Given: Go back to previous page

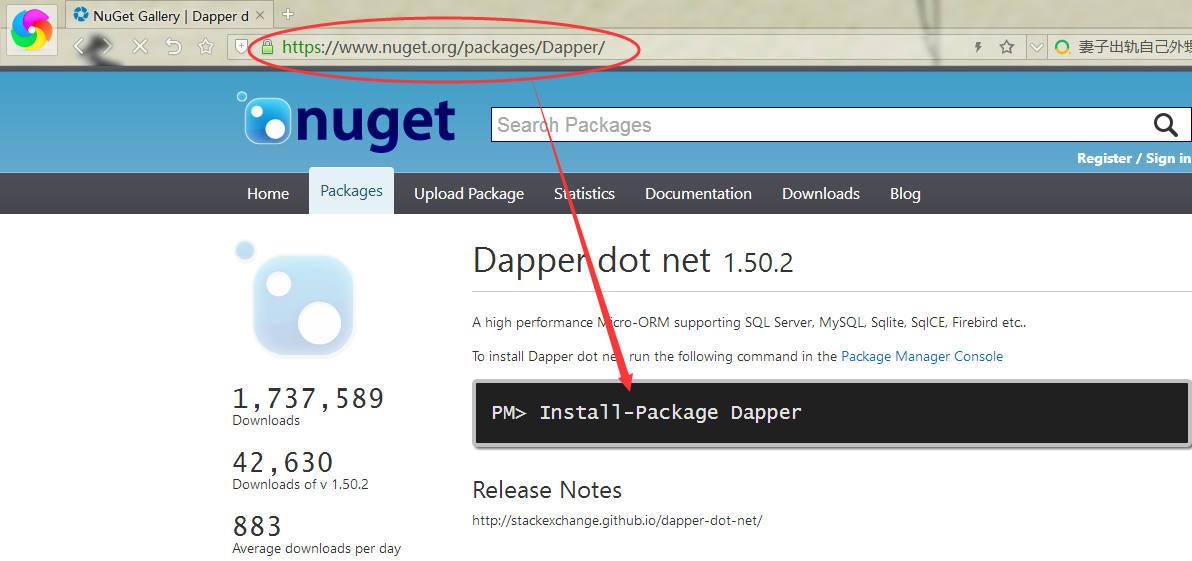Looking at the screenshot, I should (79, 47).
